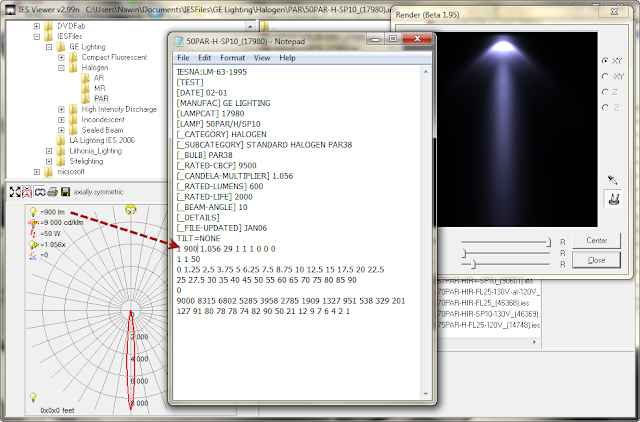Click the R reset beside top slider
The width and height of the screenshot is (640, 422).
[x=562, y=242]
